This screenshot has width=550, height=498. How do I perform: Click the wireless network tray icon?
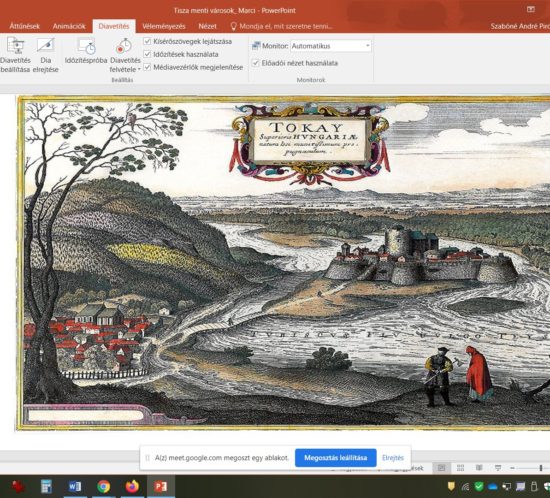465,486
